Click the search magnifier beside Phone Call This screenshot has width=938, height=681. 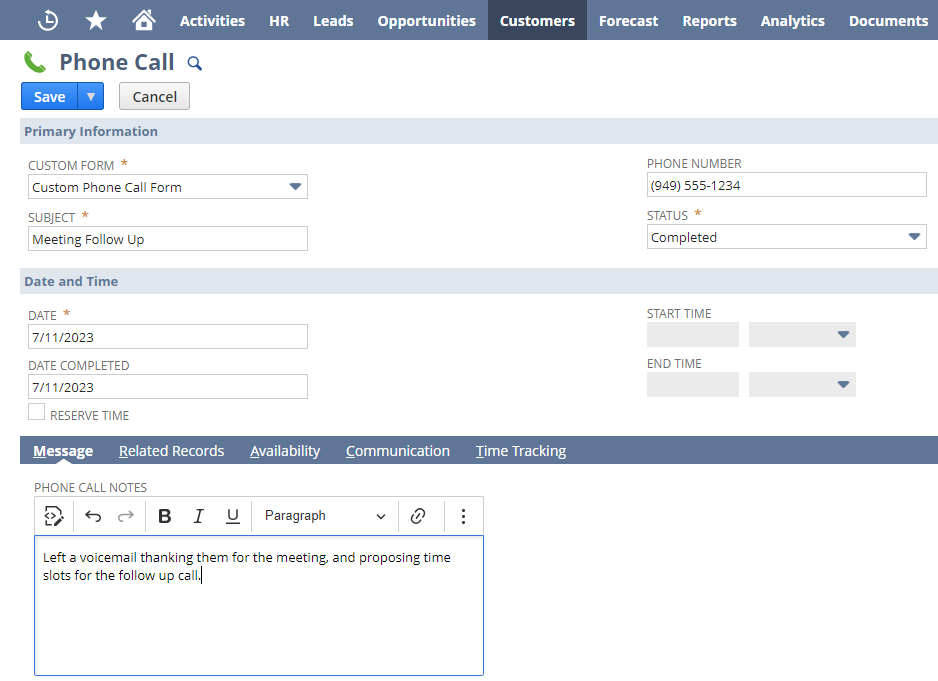(x=195, y=64)
